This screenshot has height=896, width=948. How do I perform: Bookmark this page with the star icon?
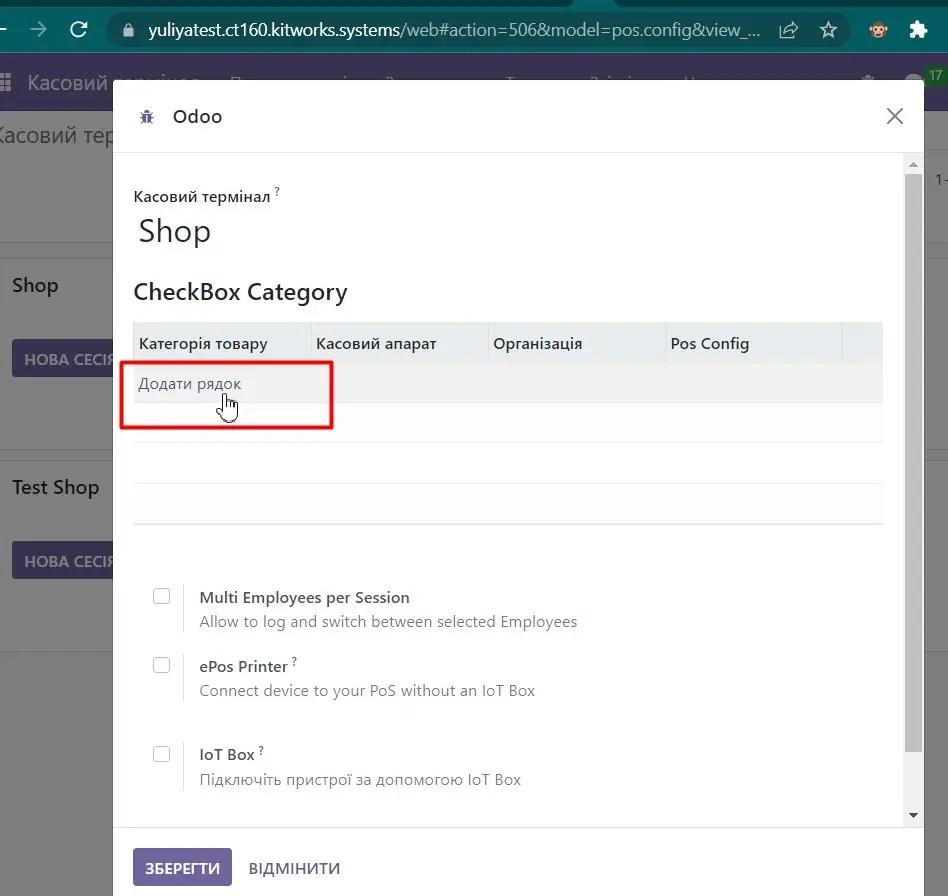click(x=828, y=30)
